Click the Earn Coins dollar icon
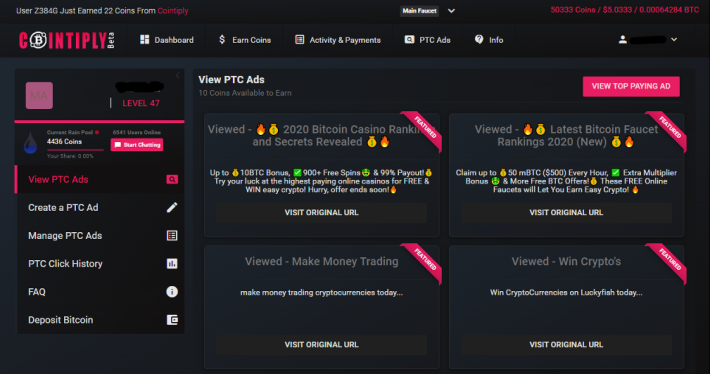This screenshot has width=710, height=374. [x=222, y=40]
